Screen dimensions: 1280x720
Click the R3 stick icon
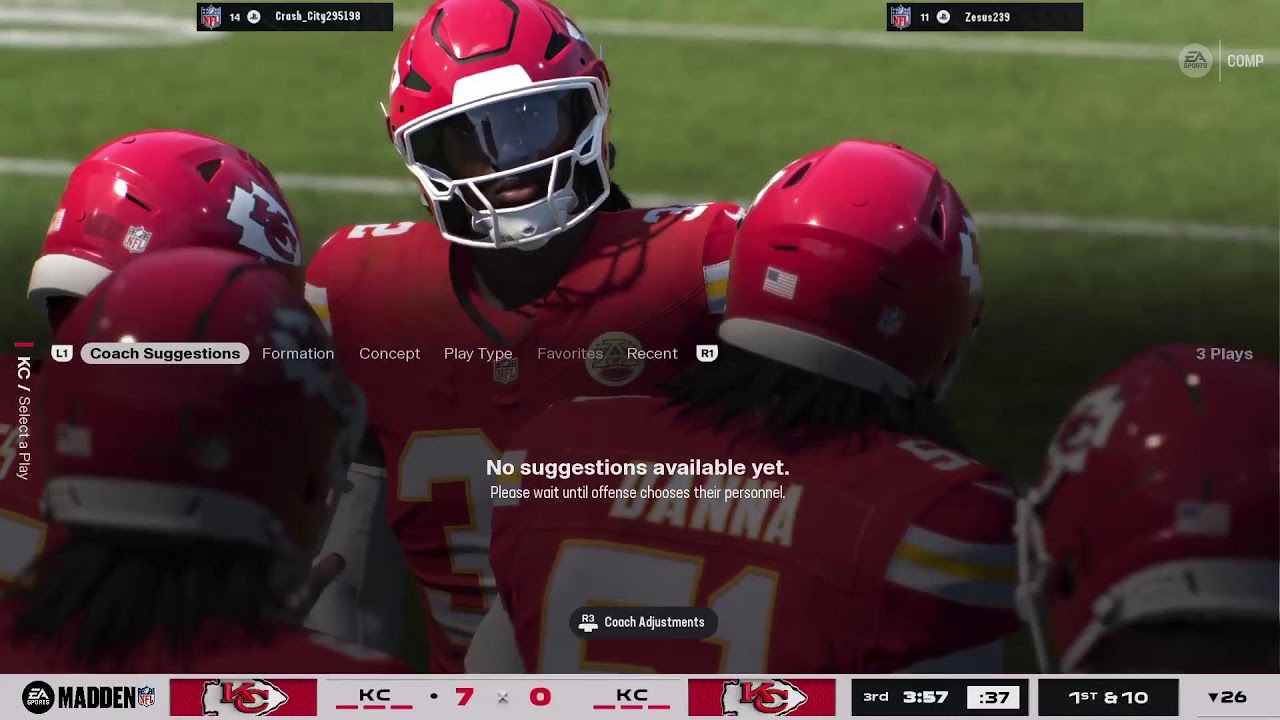click(x=588, y=622)
